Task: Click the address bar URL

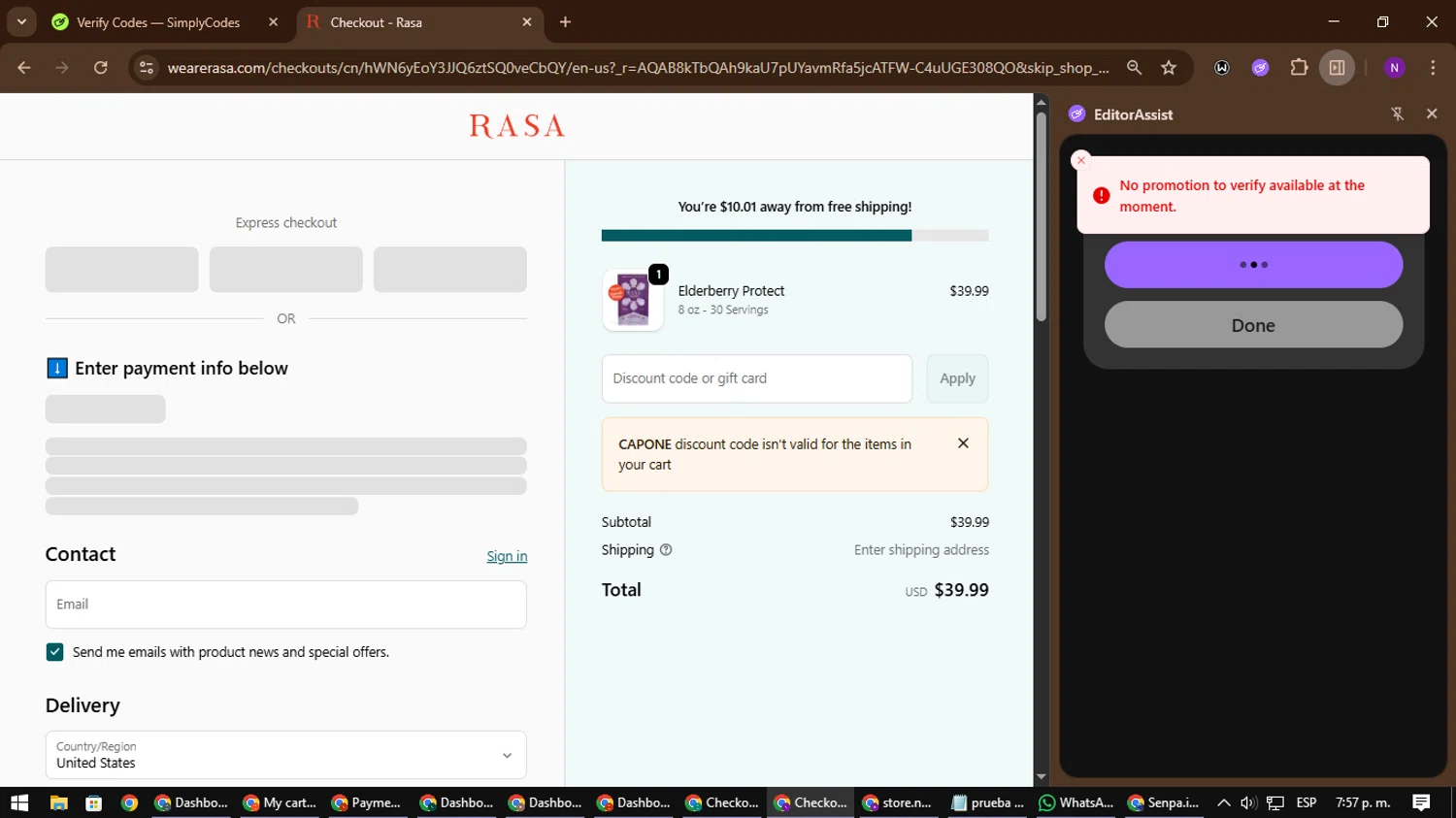Action: pyautogui.click(x=638, y=68)
